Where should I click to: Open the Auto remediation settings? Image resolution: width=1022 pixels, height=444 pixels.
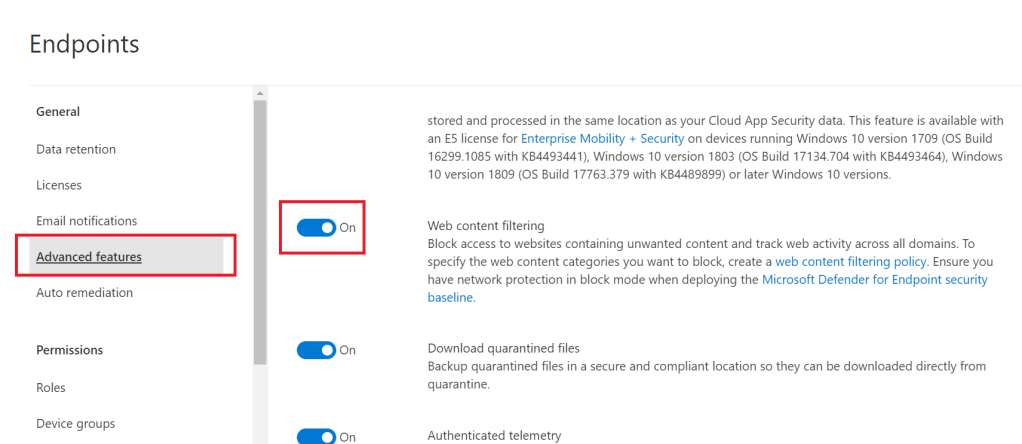(84, 293)
